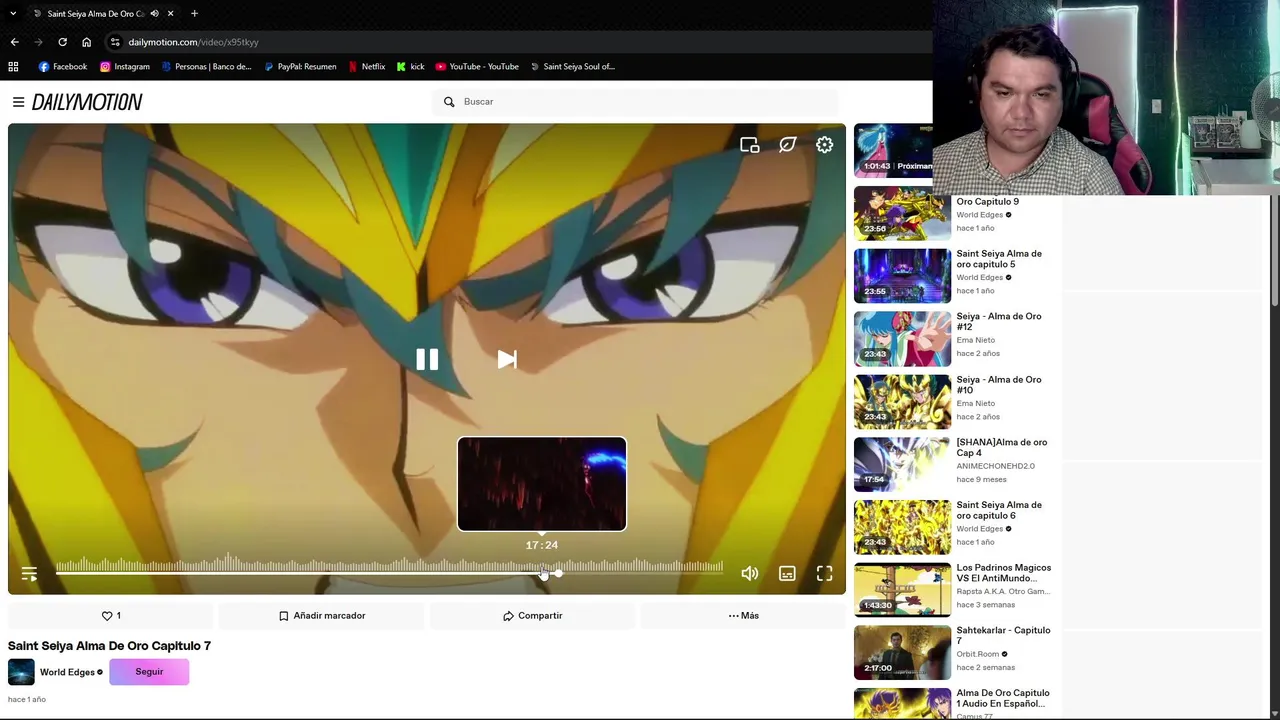Viewport: 1280px width, 720px height.
Task: Click the 17:54 duration thumbnail
Action: (x=902, y=464)
